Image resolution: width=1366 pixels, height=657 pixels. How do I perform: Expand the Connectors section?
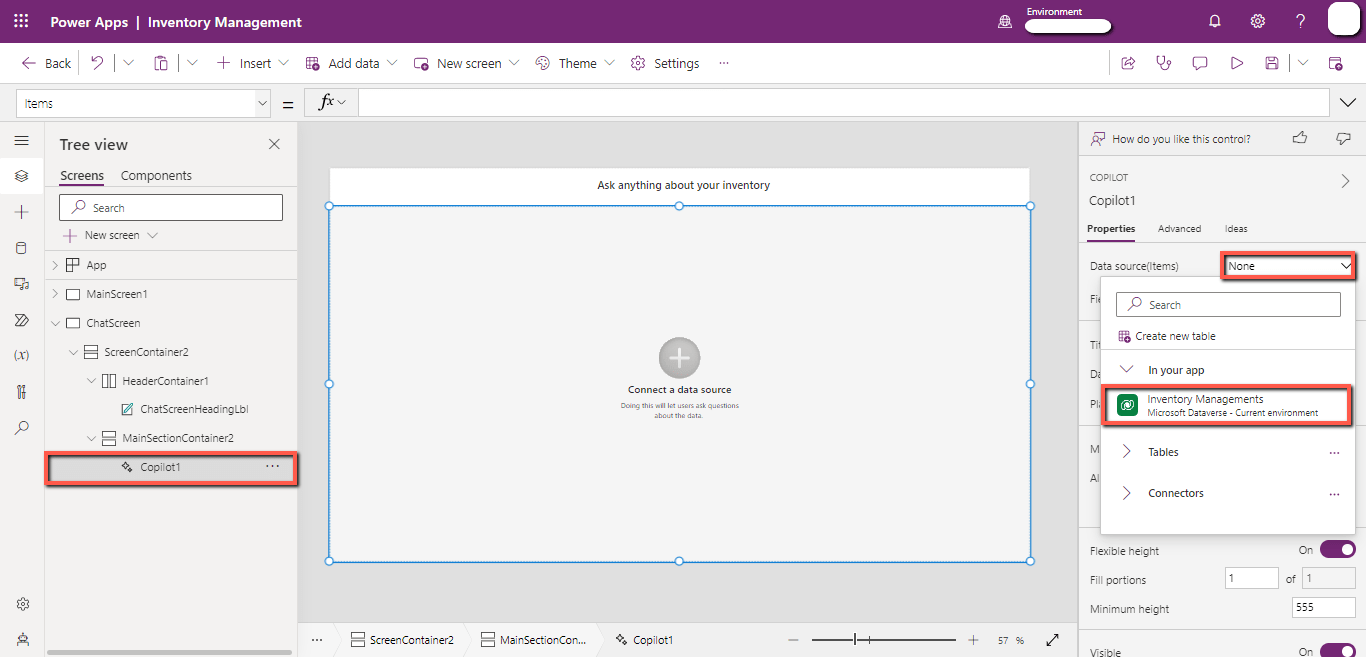pyautogui.click(x=1127, y=493)
